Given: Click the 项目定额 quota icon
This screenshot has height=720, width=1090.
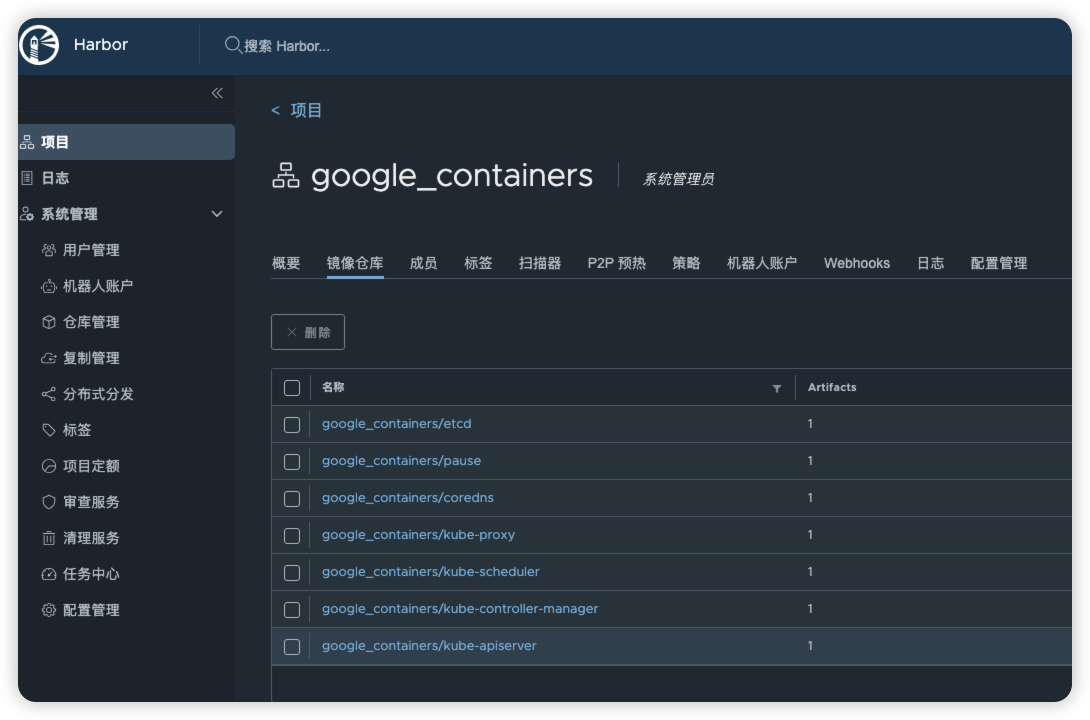Looking at the screenshot, I should click(x=49, y=466).
